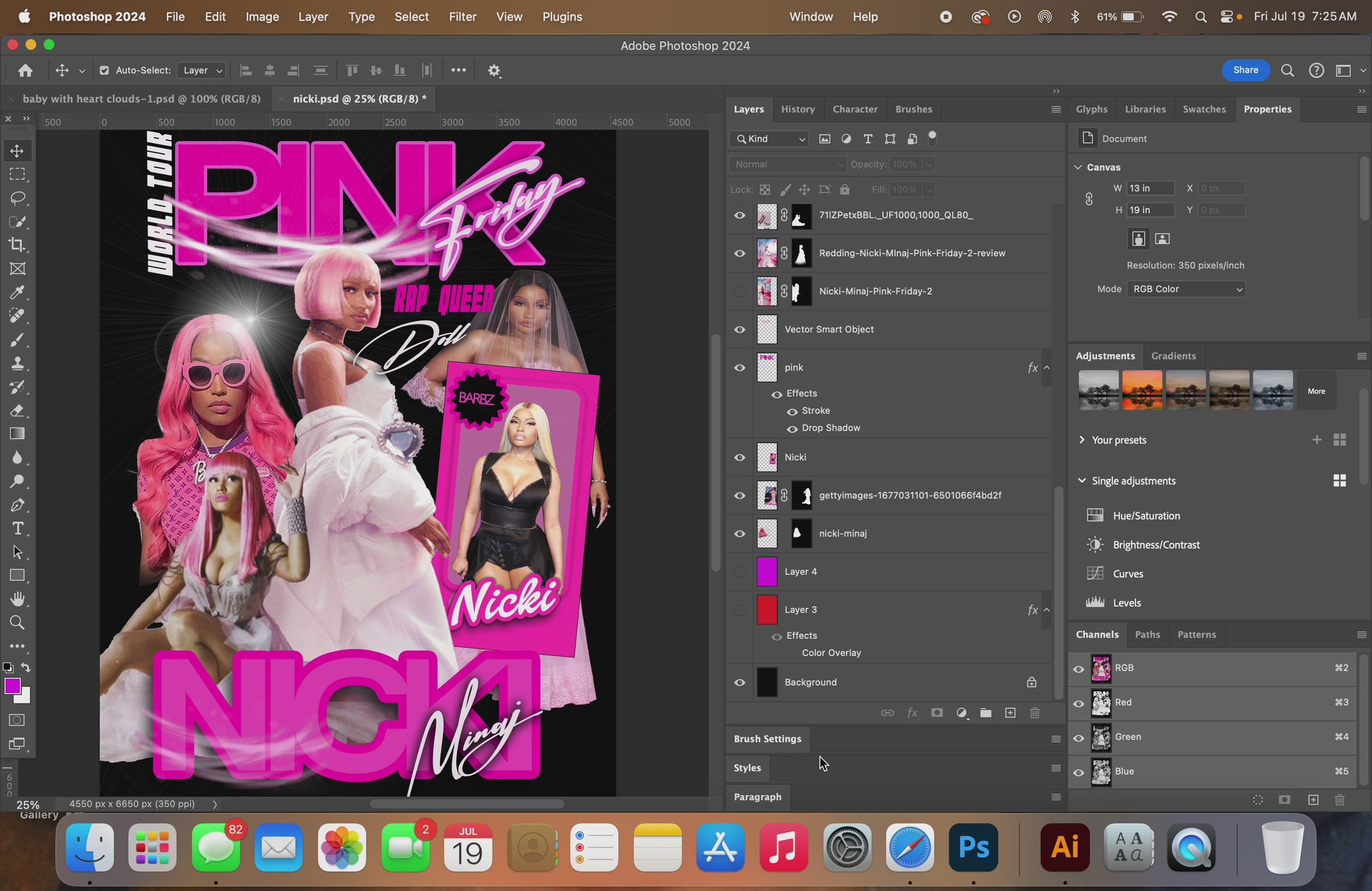This screenshot has height=891, width=1372.
Task: Switch to the History tab
Action: pyautogui.click(x=797, y=109)
